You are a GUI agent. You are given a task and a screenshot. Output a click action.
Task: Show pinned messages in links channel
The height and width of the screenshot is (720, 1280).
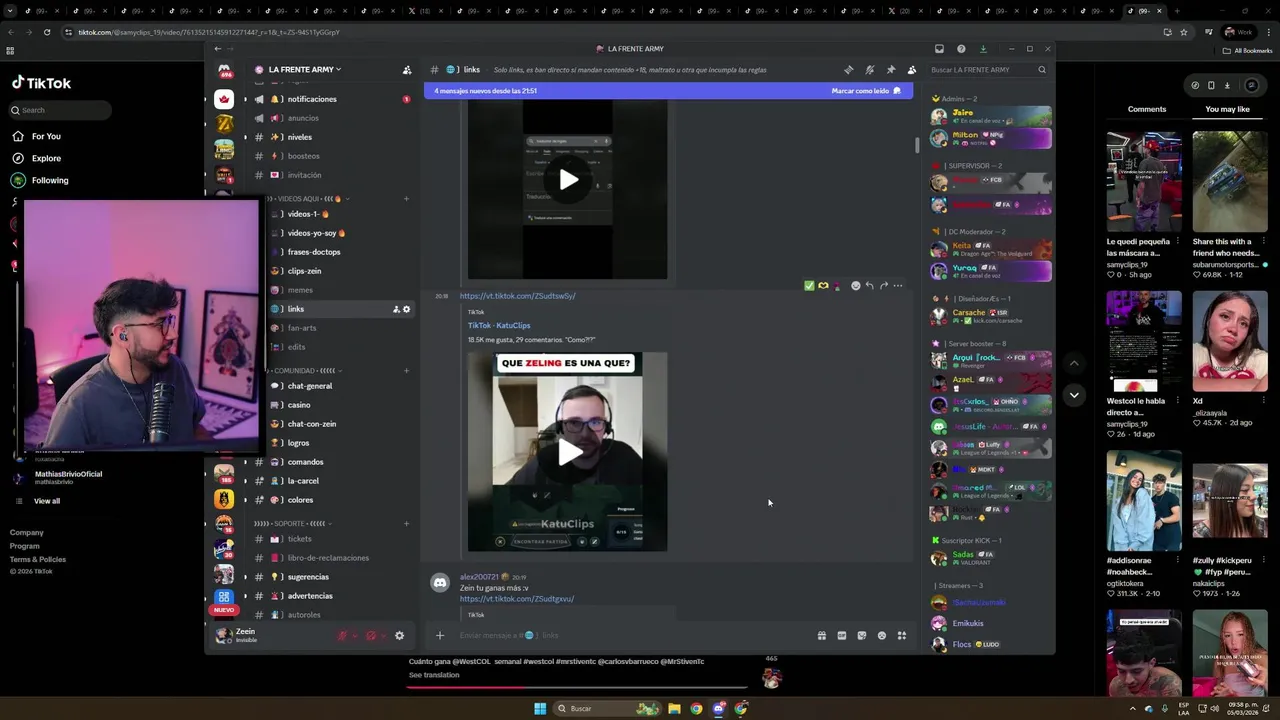tap(890, 70)
